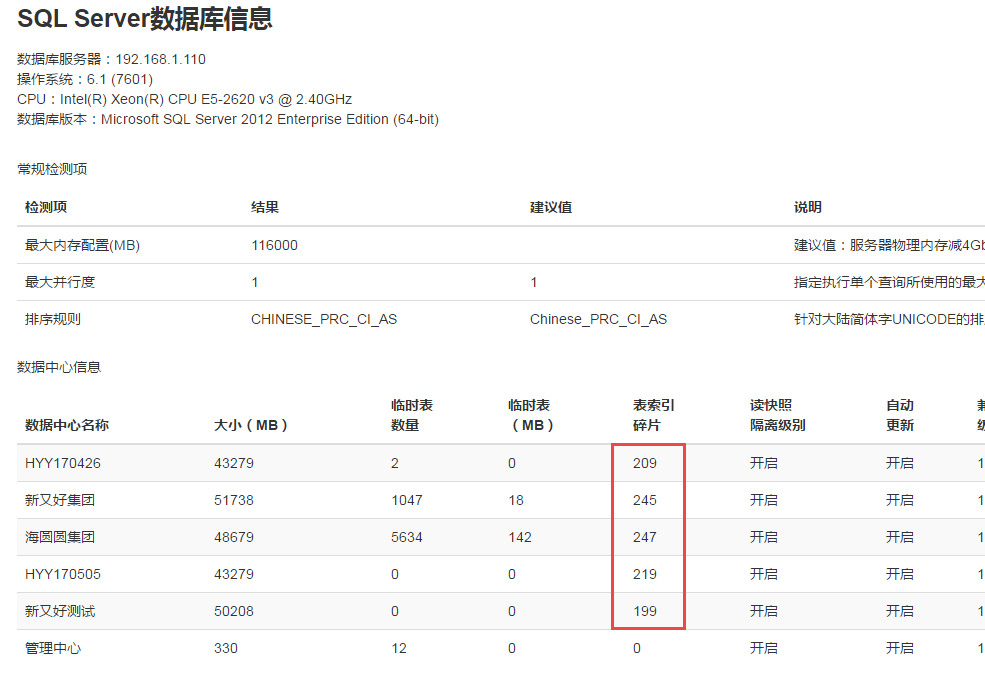Click the 建议值 column header

[x=551, y=207]
